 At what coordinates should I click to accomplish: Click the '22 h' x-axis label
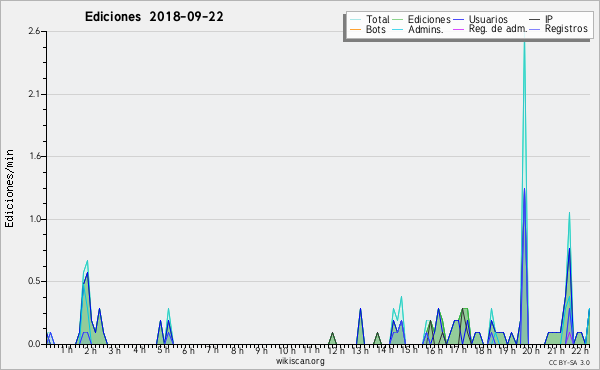click(x=580, y=351)
